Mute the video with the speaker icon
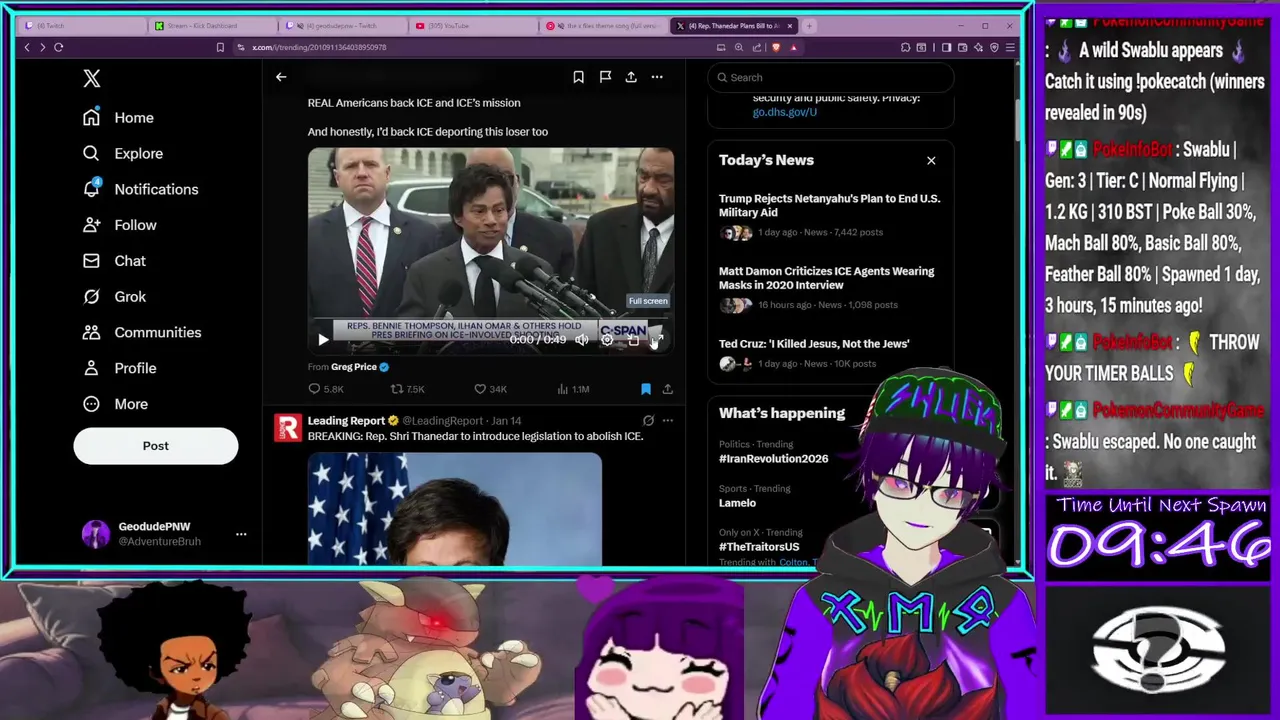The width and height of the screenshot is (1280, 720). [581, 340]
